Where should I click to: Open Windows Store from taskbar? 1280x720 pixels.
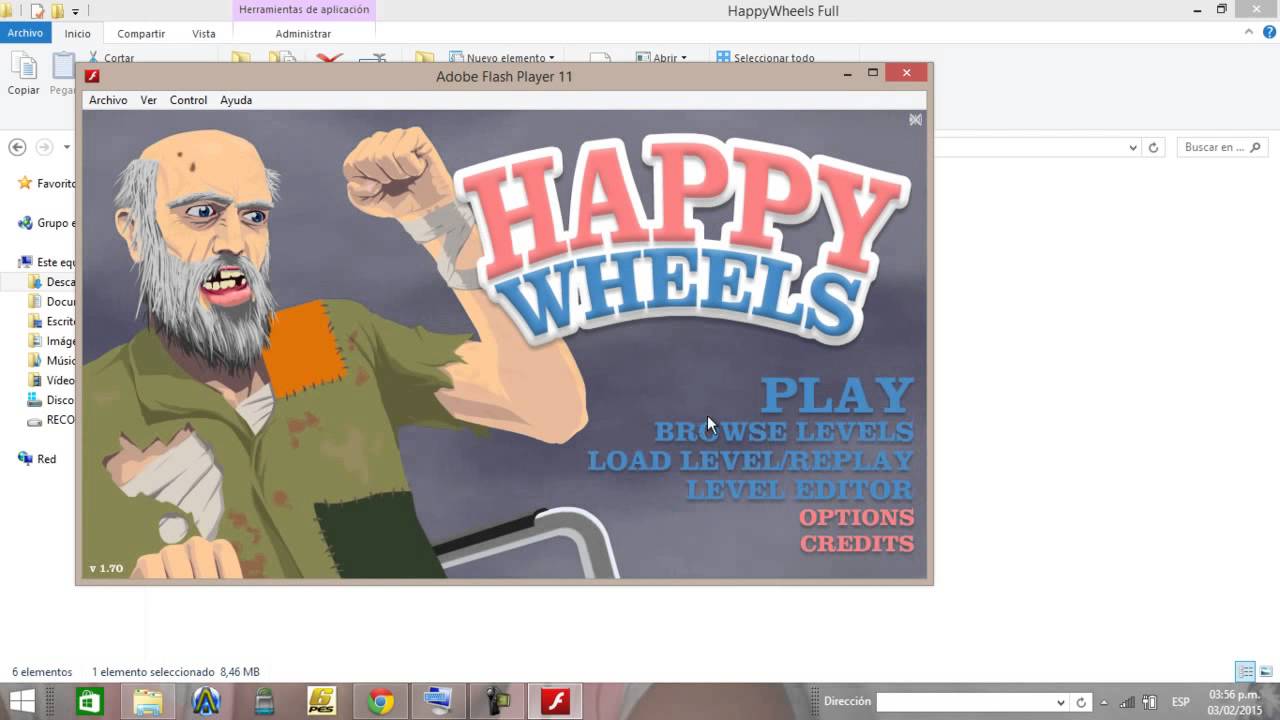(90, 701)
